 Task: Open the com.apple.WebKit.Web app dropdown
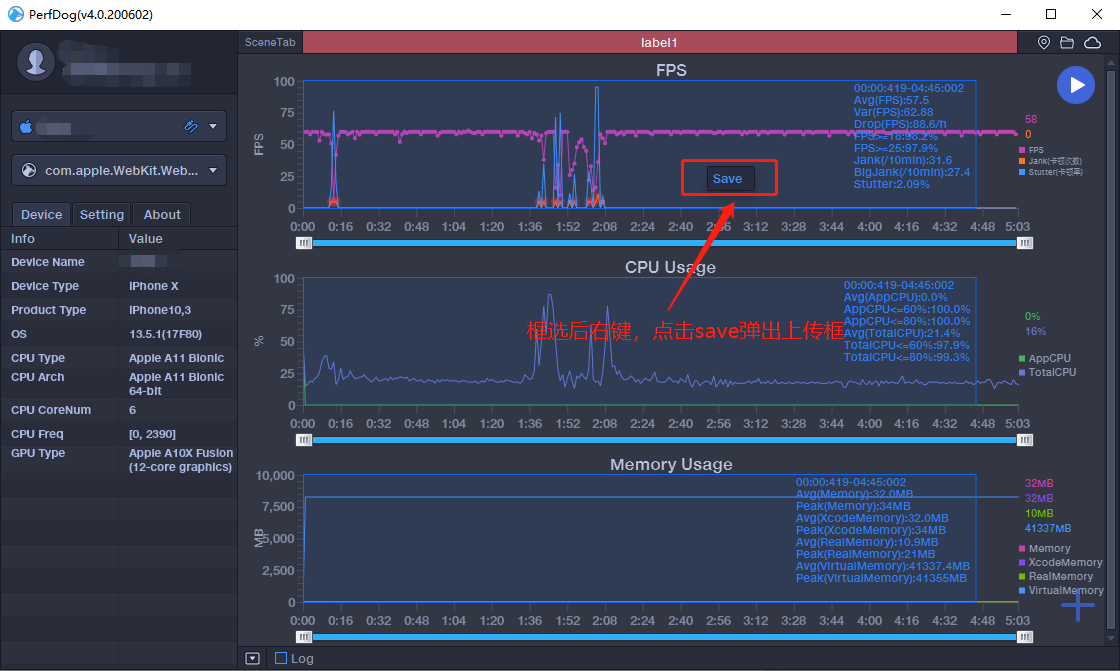click(213, 170)
